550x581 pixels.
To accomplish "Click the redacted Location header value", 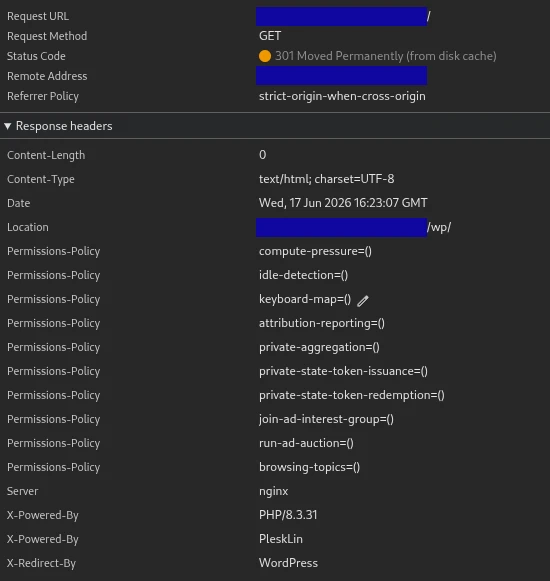I will [x=341, y=227].
